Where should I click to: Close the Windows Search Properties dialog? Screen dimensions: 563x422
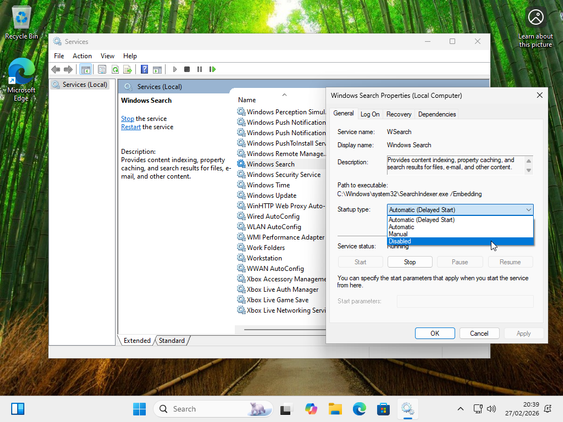click(539, 95)
